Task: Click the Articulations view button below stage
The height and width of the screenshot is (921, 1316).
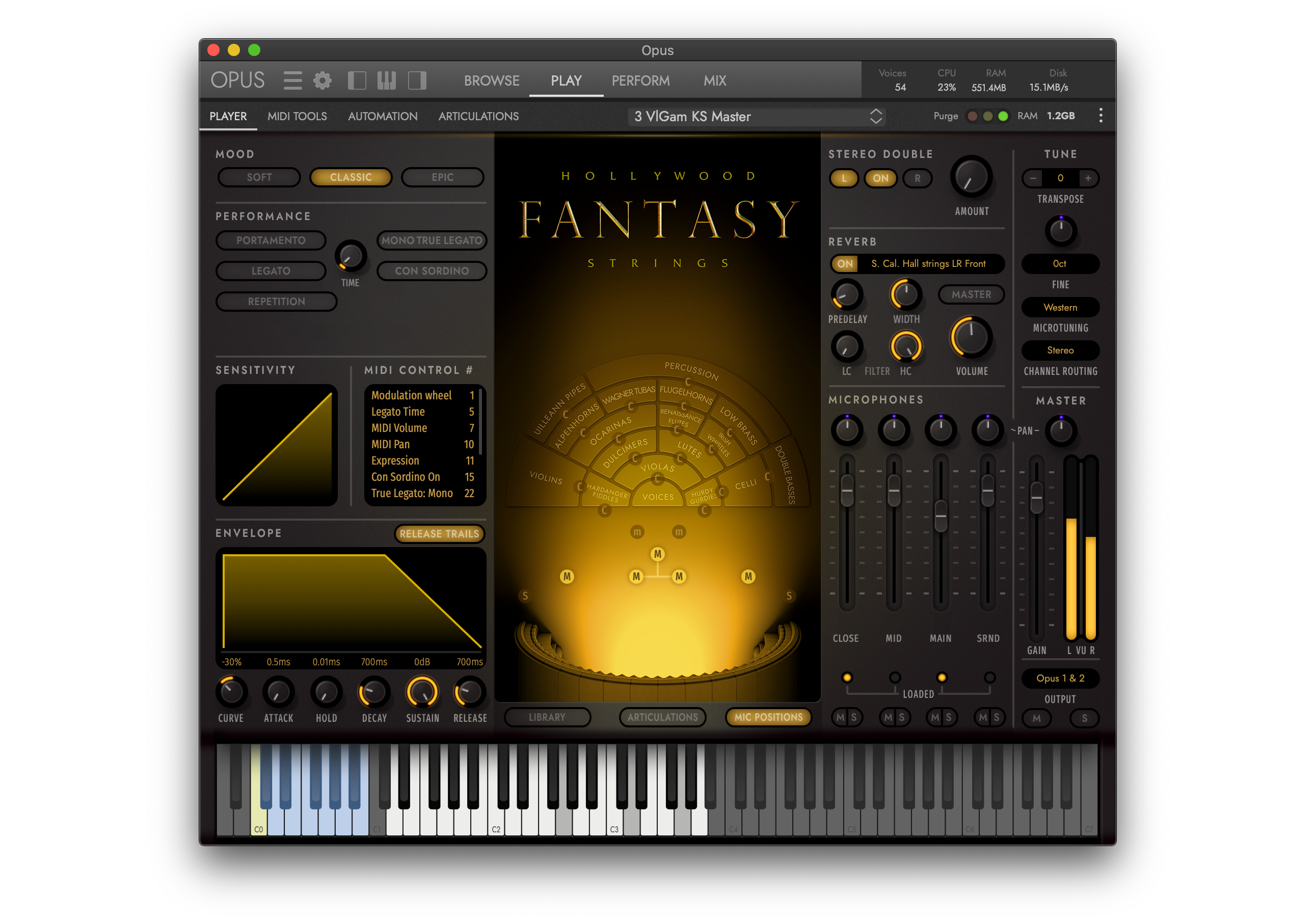Action: 662,717
